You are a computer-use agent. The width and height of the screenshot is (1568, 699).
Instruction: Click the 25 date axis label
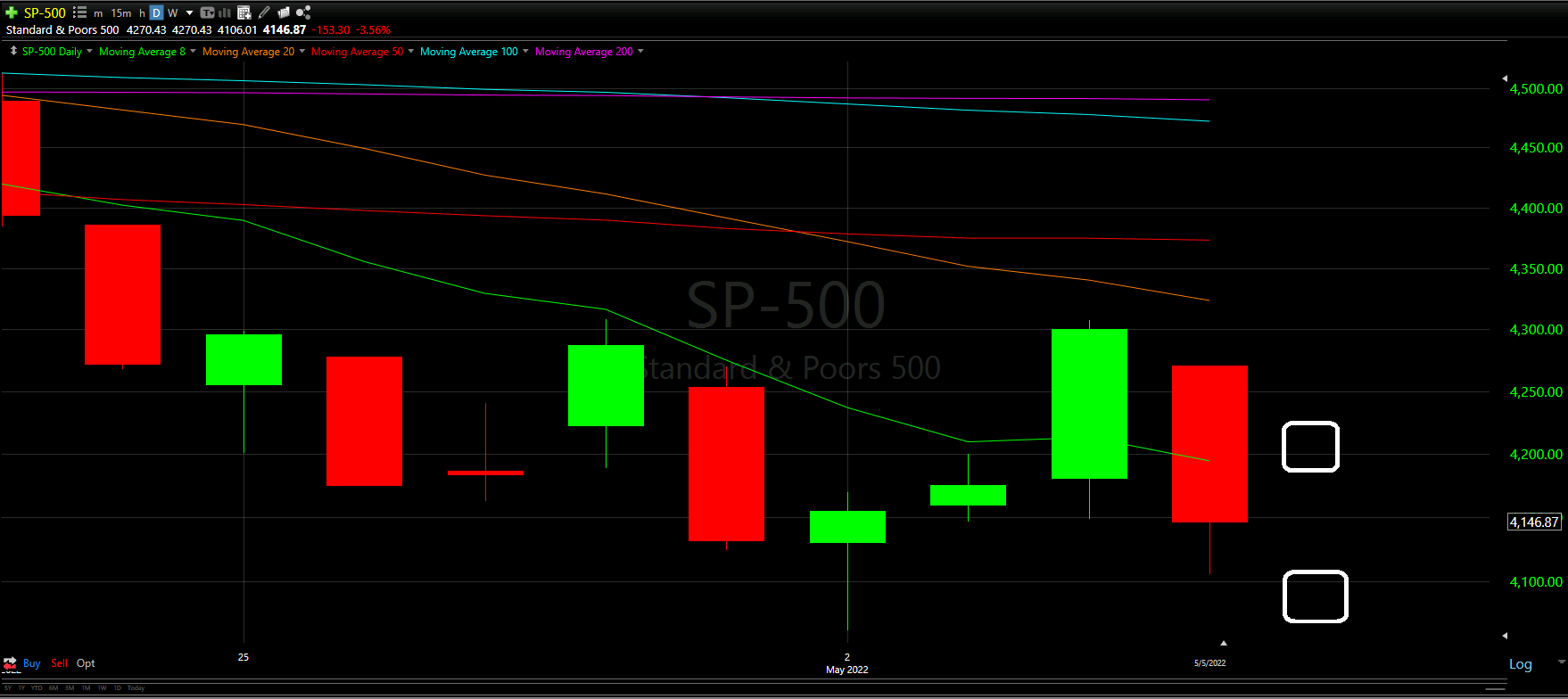243,657
